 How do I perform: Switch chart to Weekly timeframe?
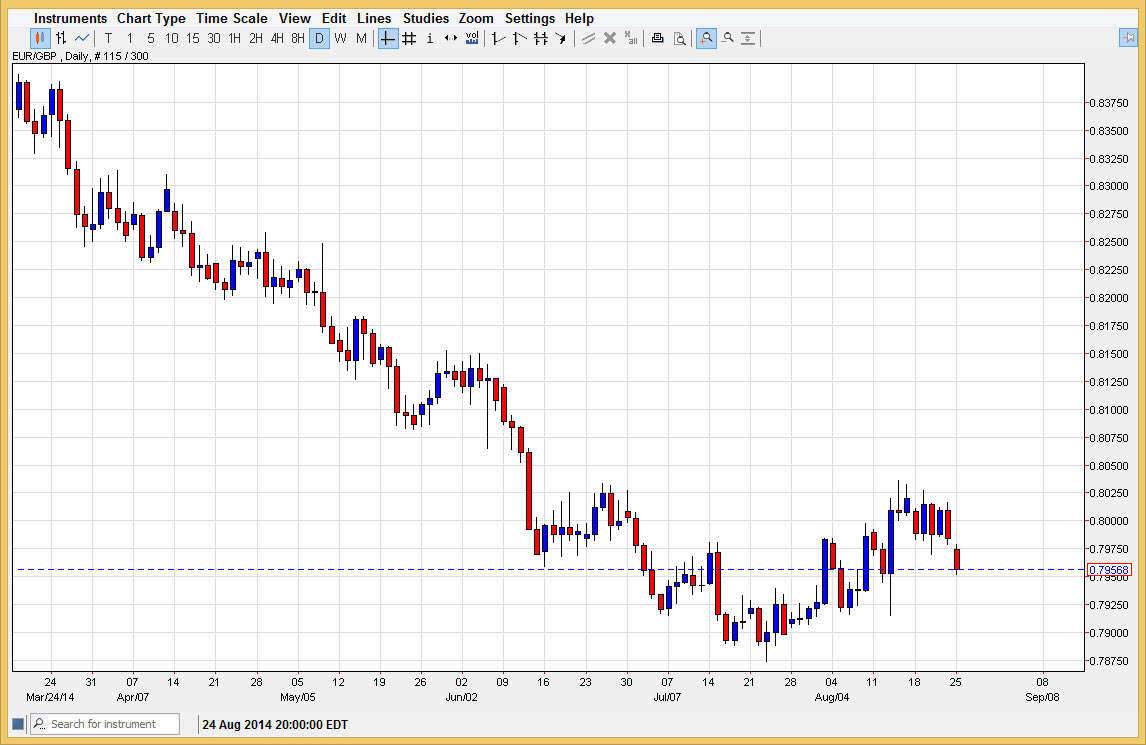click(x=340, y=38)
